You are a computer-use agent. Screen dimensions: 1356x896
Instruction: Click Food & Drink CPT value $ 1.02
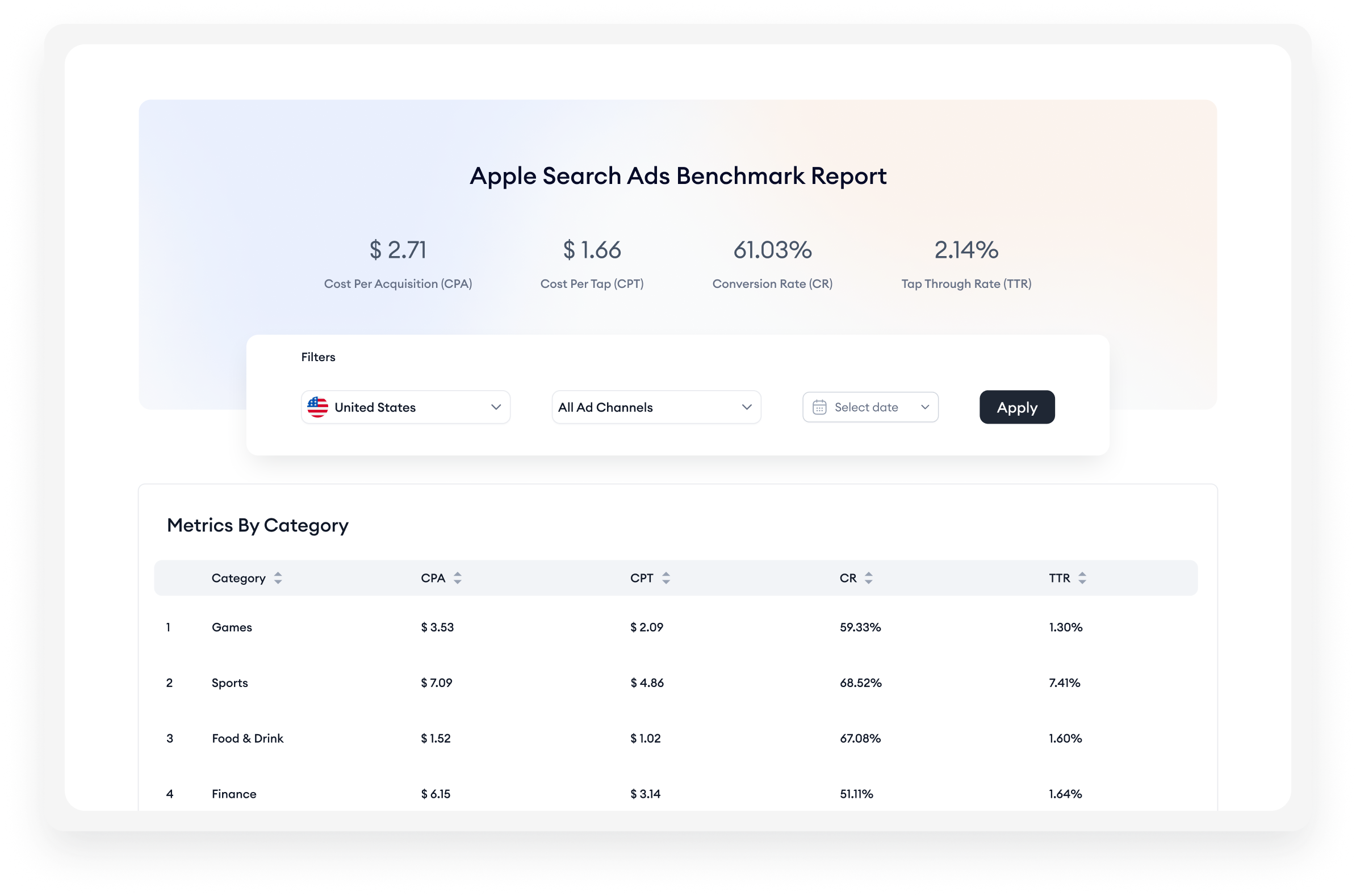click(x=645, y=738)
